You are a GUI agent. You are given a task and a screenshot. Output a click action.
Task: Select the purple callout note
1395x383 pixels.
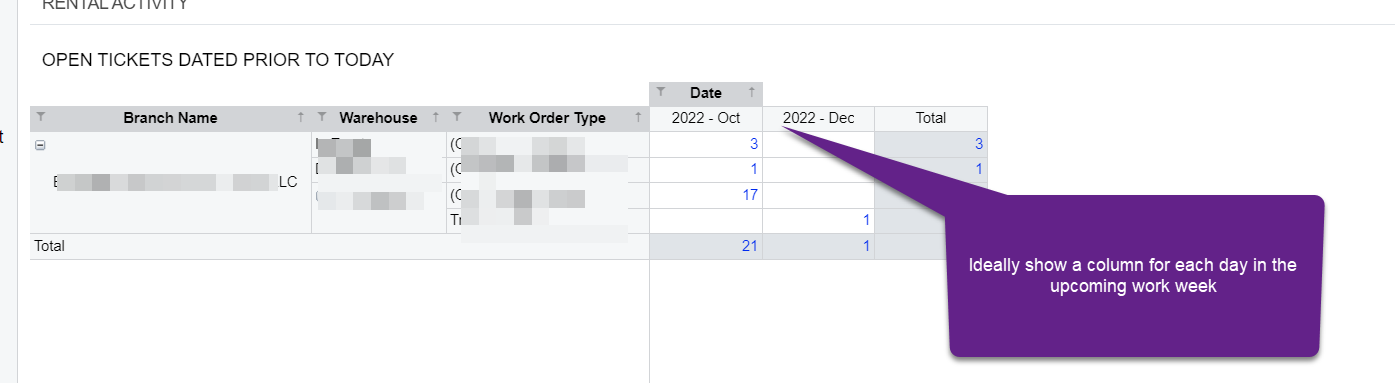pyautogui.click(x=1135, y=275)
